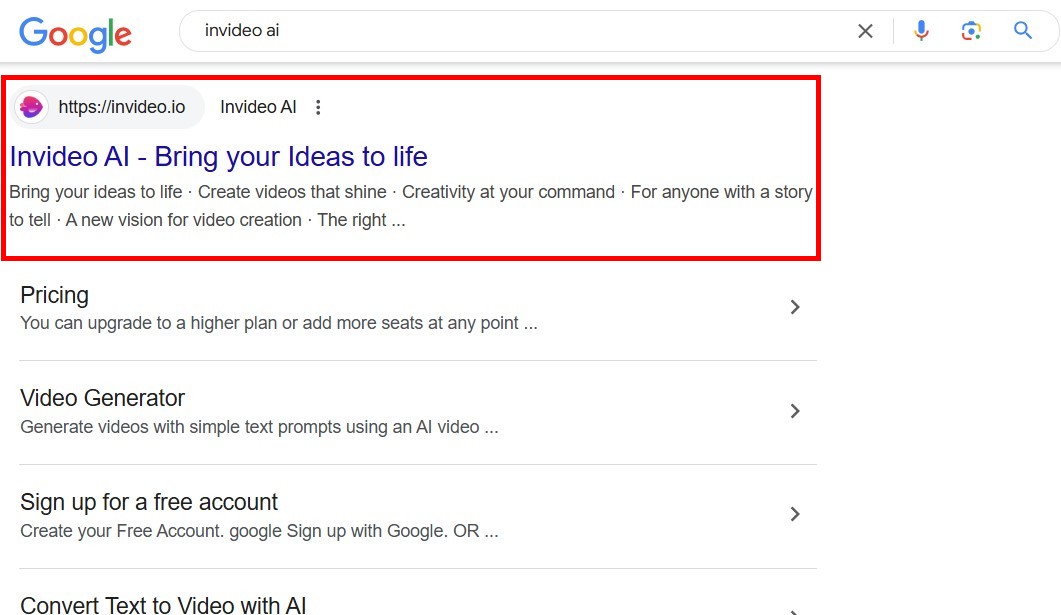The height and width of the screenshot is (615, 1061).
Task: Open 'Convert Text to Video with AI'
Action: click(x=163, y=604)
